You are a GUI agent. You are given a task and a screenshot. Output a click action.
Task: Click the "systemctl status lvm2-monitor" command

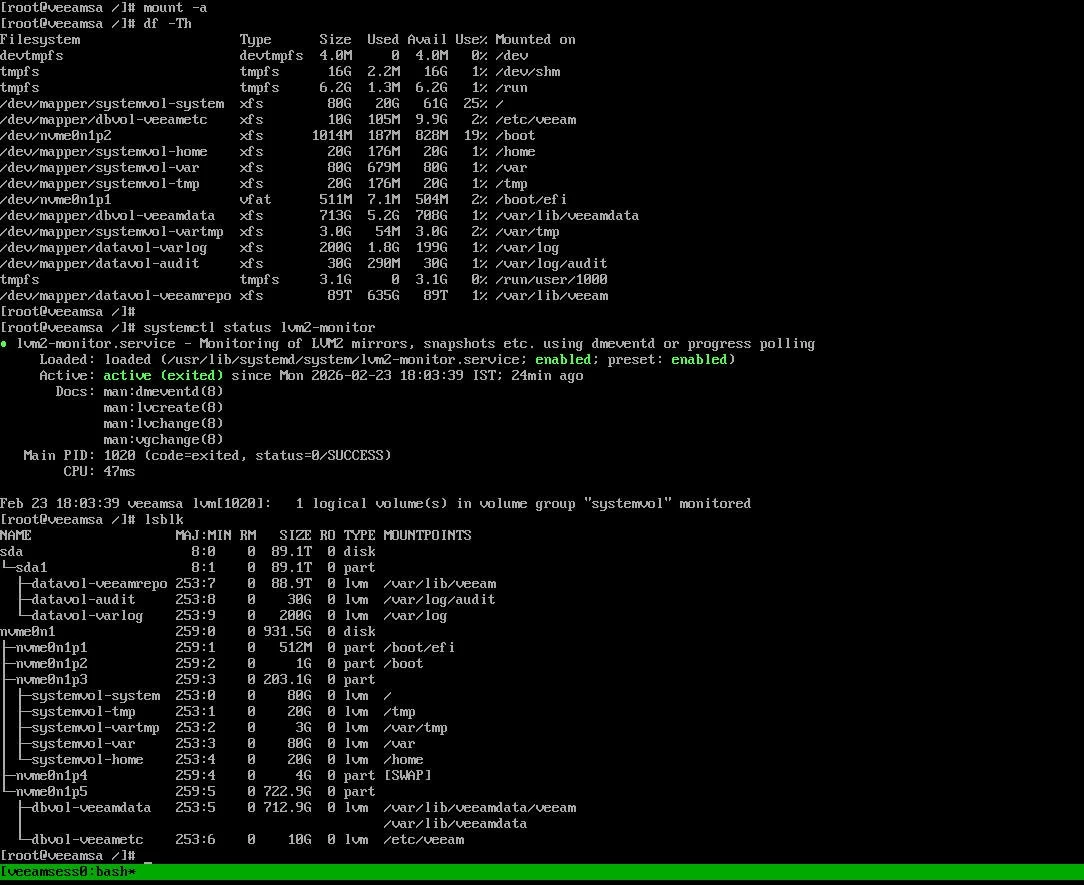259,327
